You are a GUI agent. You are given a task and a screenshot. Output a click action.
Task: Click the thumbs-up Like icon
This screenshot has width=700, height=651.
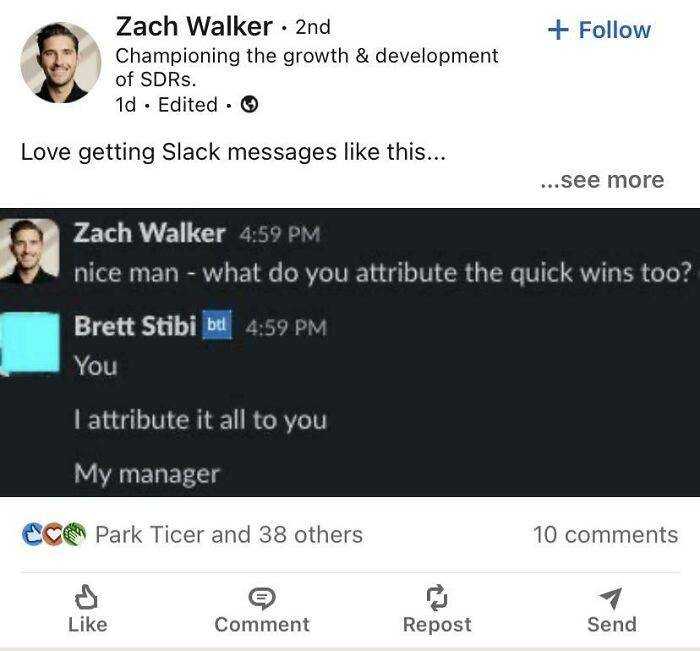pyautogui.click(x=87, y=599)
